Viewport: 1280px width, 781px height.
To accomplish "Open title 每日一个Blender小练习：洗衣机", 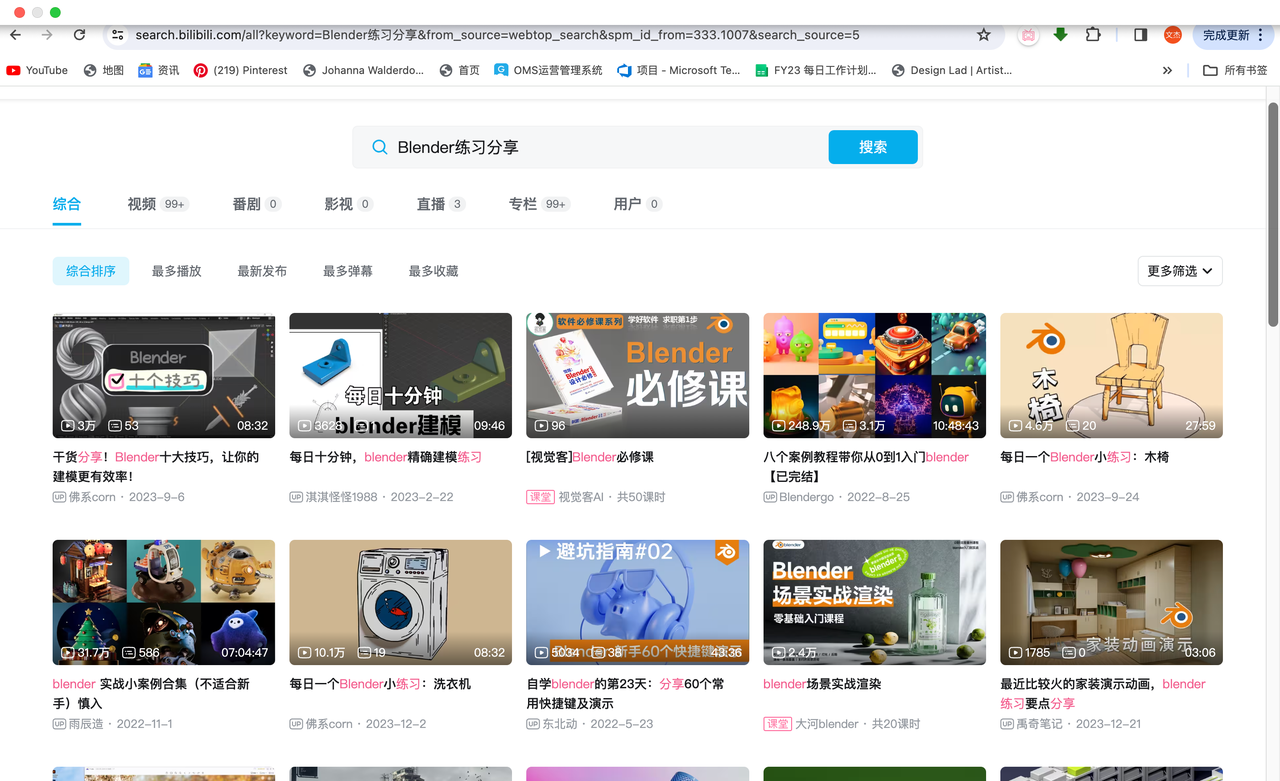I will click(x=380, y=684).
